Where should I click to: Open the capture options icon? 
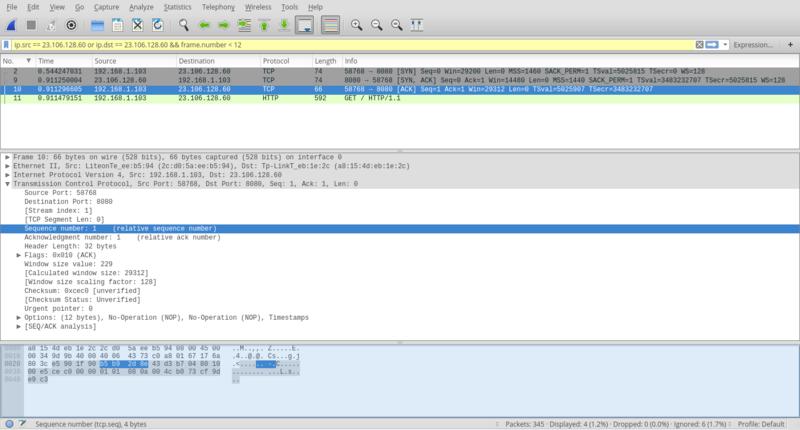click(x=71, y=23)
